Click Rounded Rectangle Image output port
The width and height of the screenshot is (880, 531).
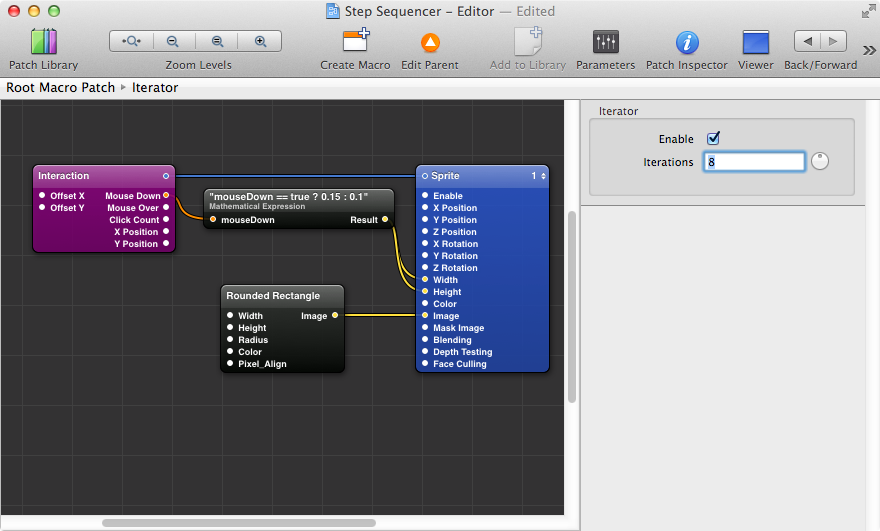(335, 315)
